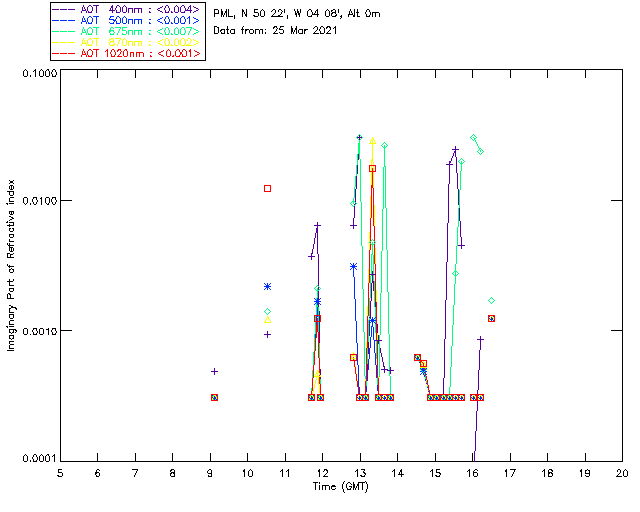The width and height of the screenshot is (640, 512).
Task: Click the 'Time (GMT)' x-axis title
Action: (340, 487)
